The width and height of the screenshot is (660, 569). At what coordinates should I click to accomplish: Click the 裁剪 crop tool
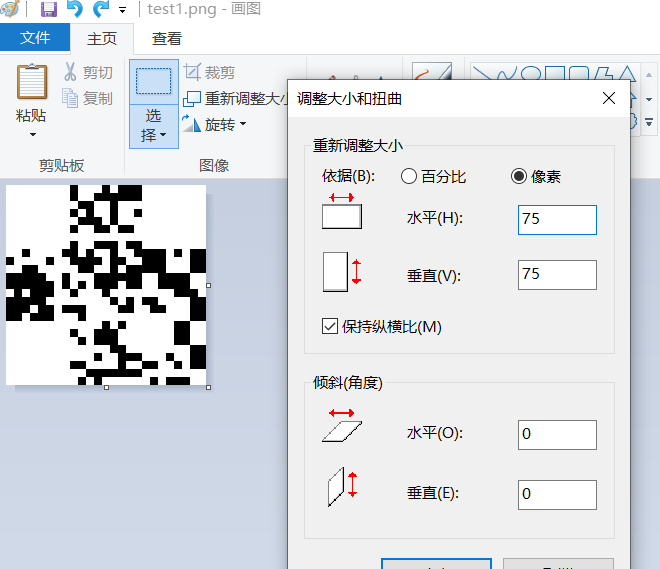[209, 72]
